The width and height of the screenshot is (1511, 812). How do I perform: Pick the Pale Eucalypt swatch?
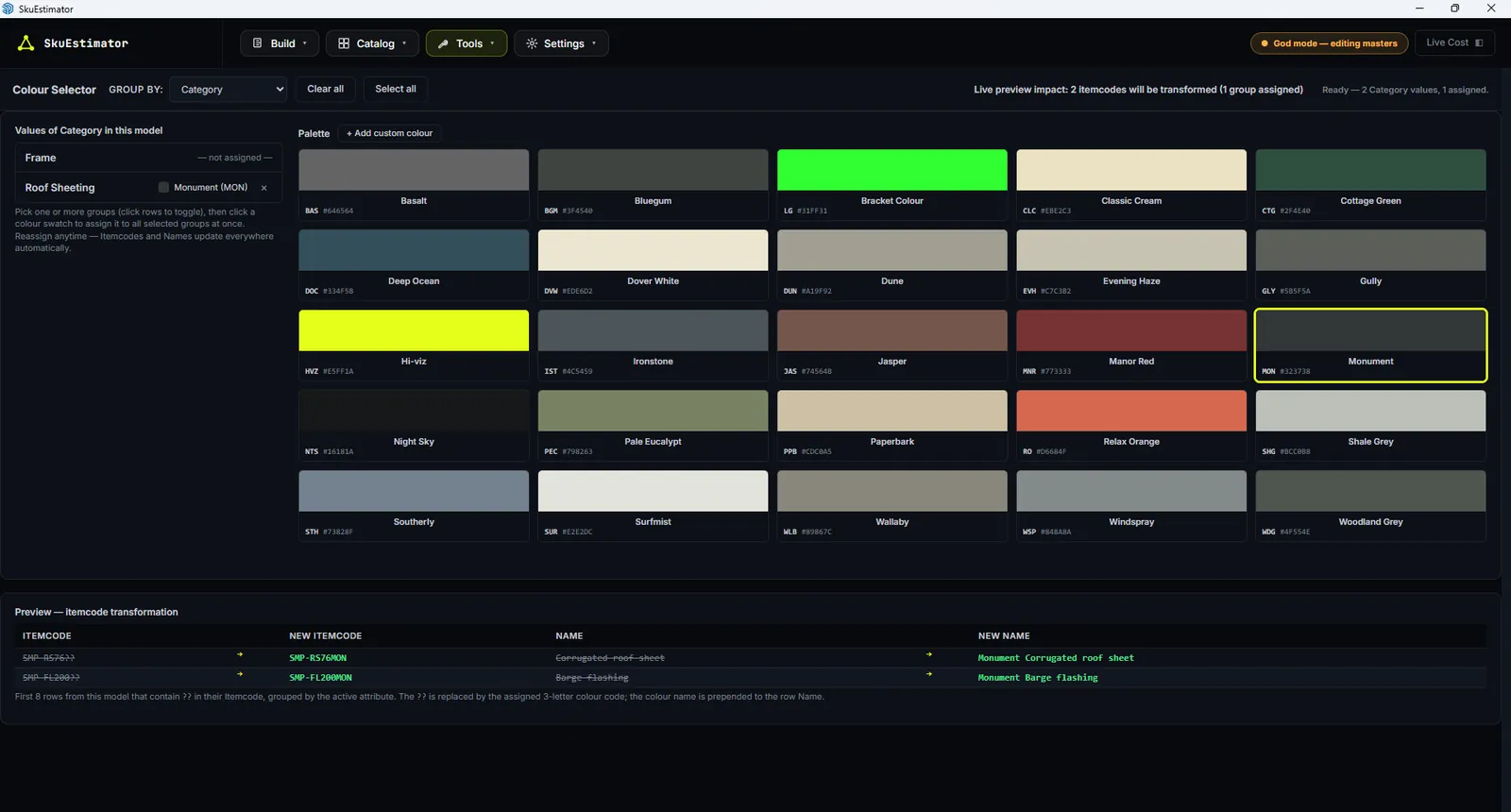653,425
